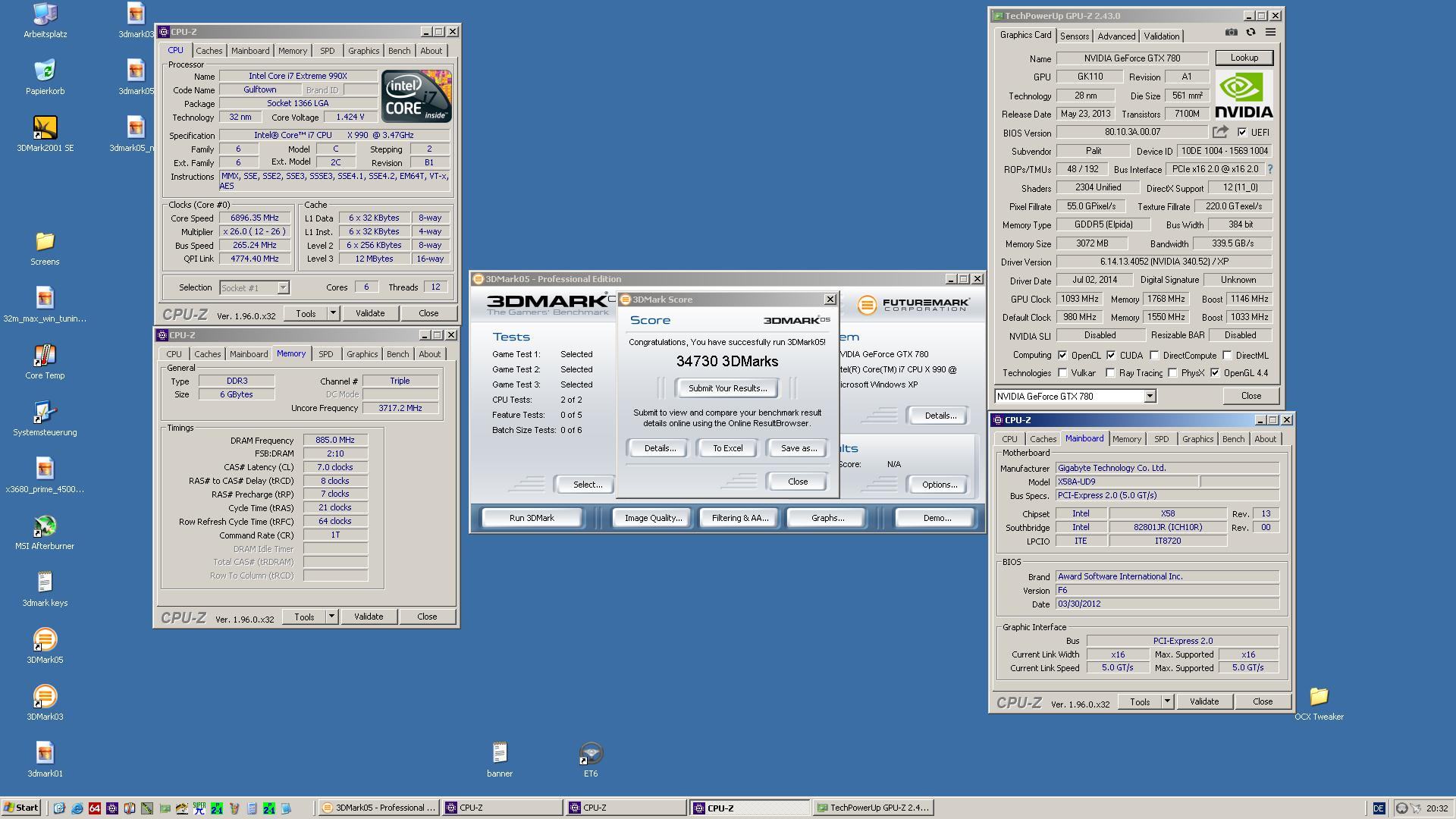Click the UEFI checkbox in GPU-Z BIOS
The height and width of the screenshot is (819, 1456).
point(1241,132)
